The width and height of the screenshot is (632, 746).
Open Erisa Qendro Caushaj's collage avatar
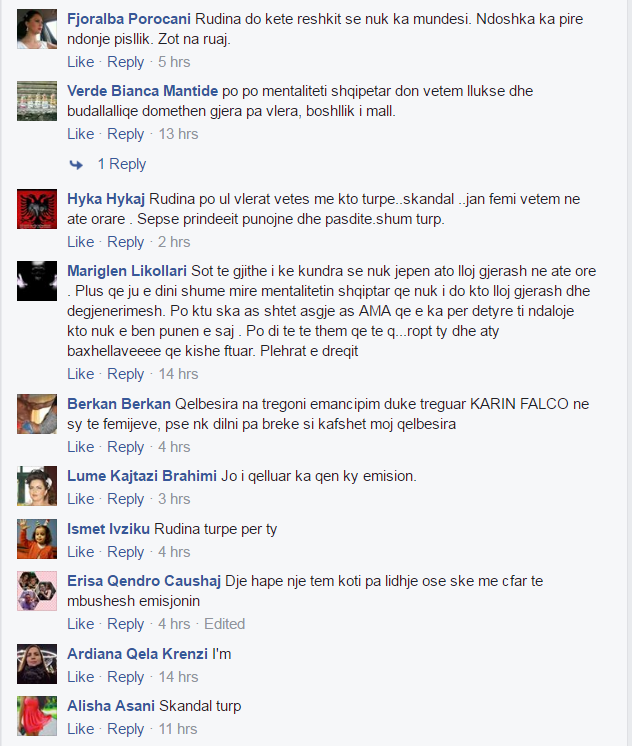click(x=37, y=591)
